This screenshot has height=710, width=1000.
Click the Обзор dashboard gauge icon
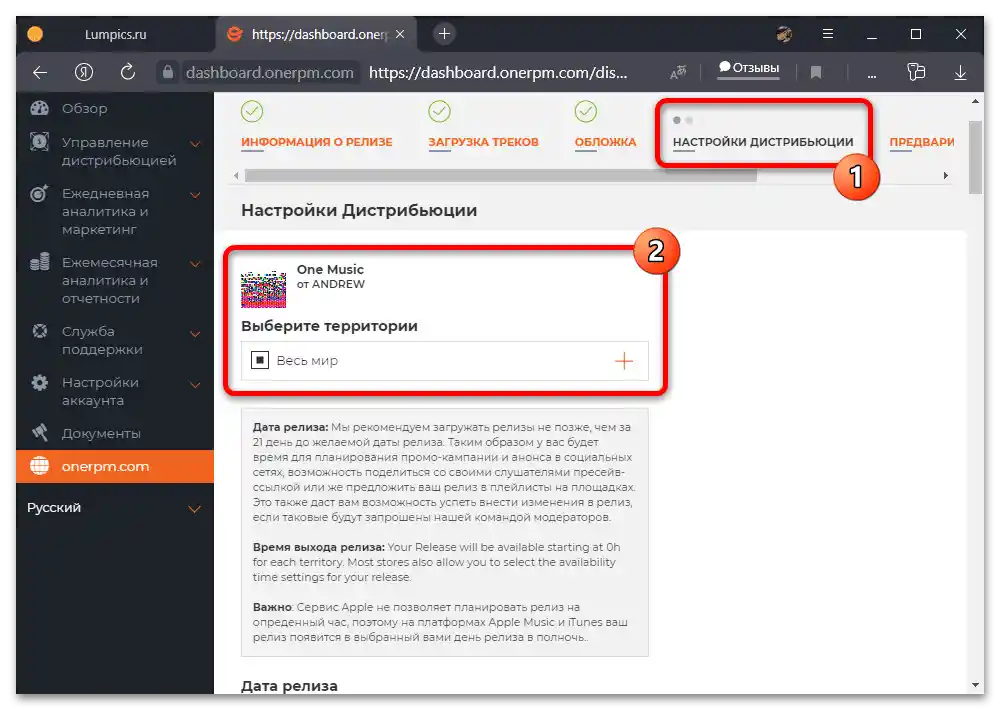click(x=40, y=108)
